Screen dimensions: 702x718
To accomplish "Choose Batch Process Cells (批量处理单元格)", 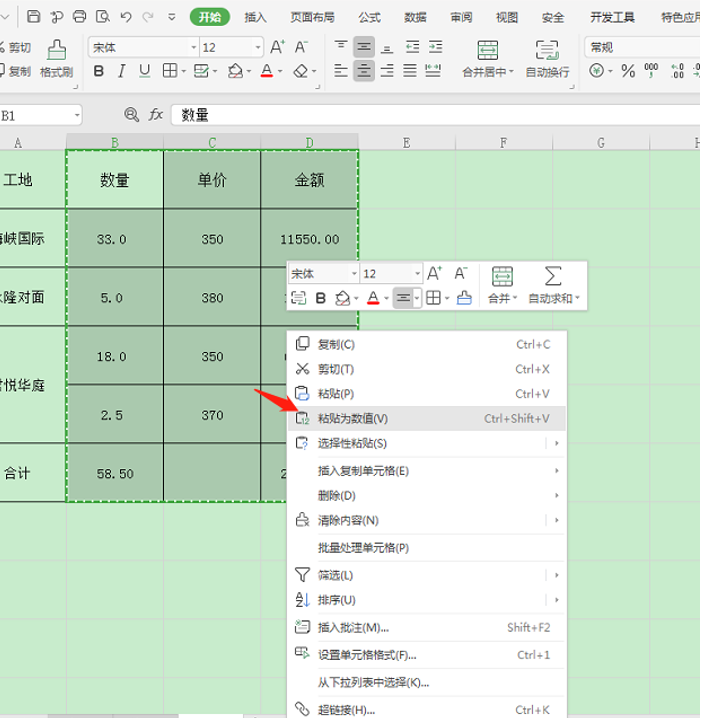I will tap(427, 548).
